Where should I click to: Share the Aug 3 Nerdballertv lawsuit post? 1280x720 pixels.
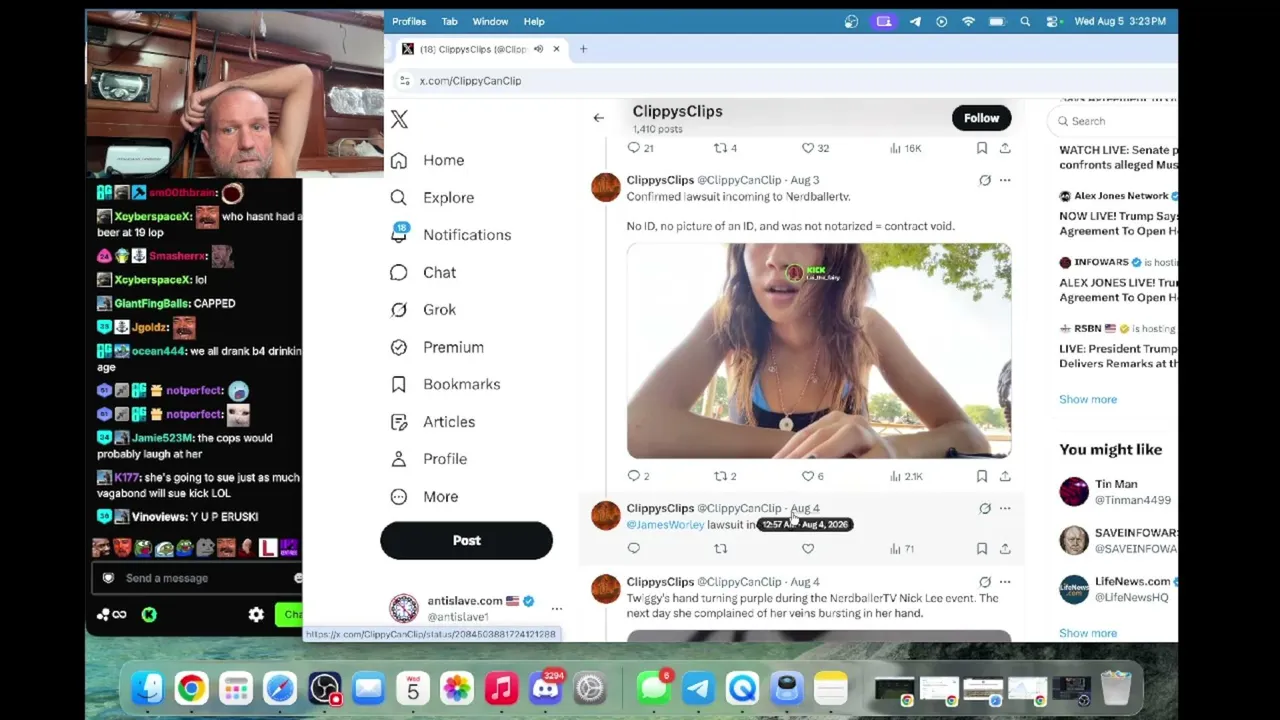pyautogui.click(x=1005, y=476)
